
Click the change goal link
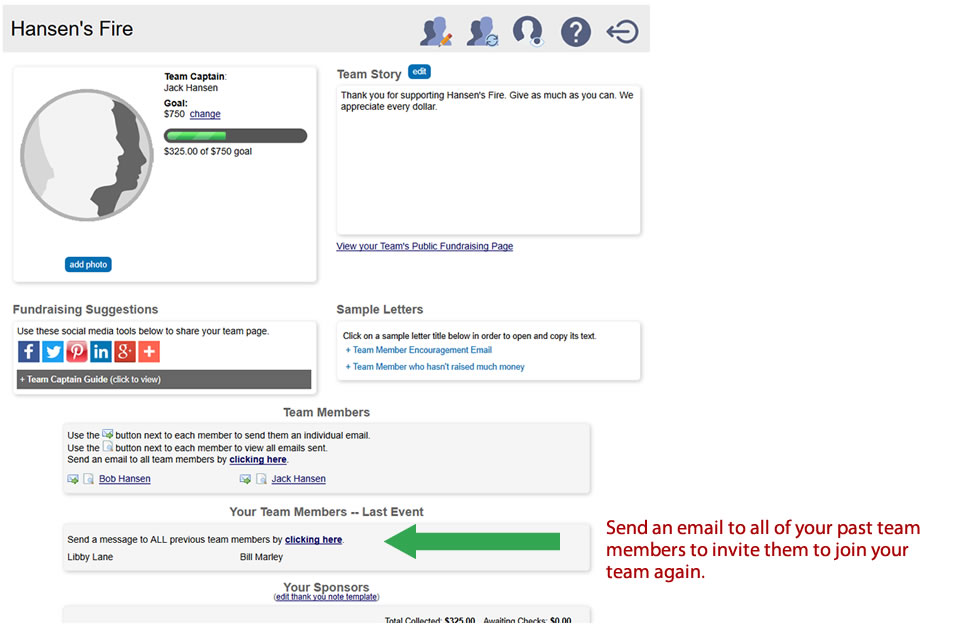[205, 114]
